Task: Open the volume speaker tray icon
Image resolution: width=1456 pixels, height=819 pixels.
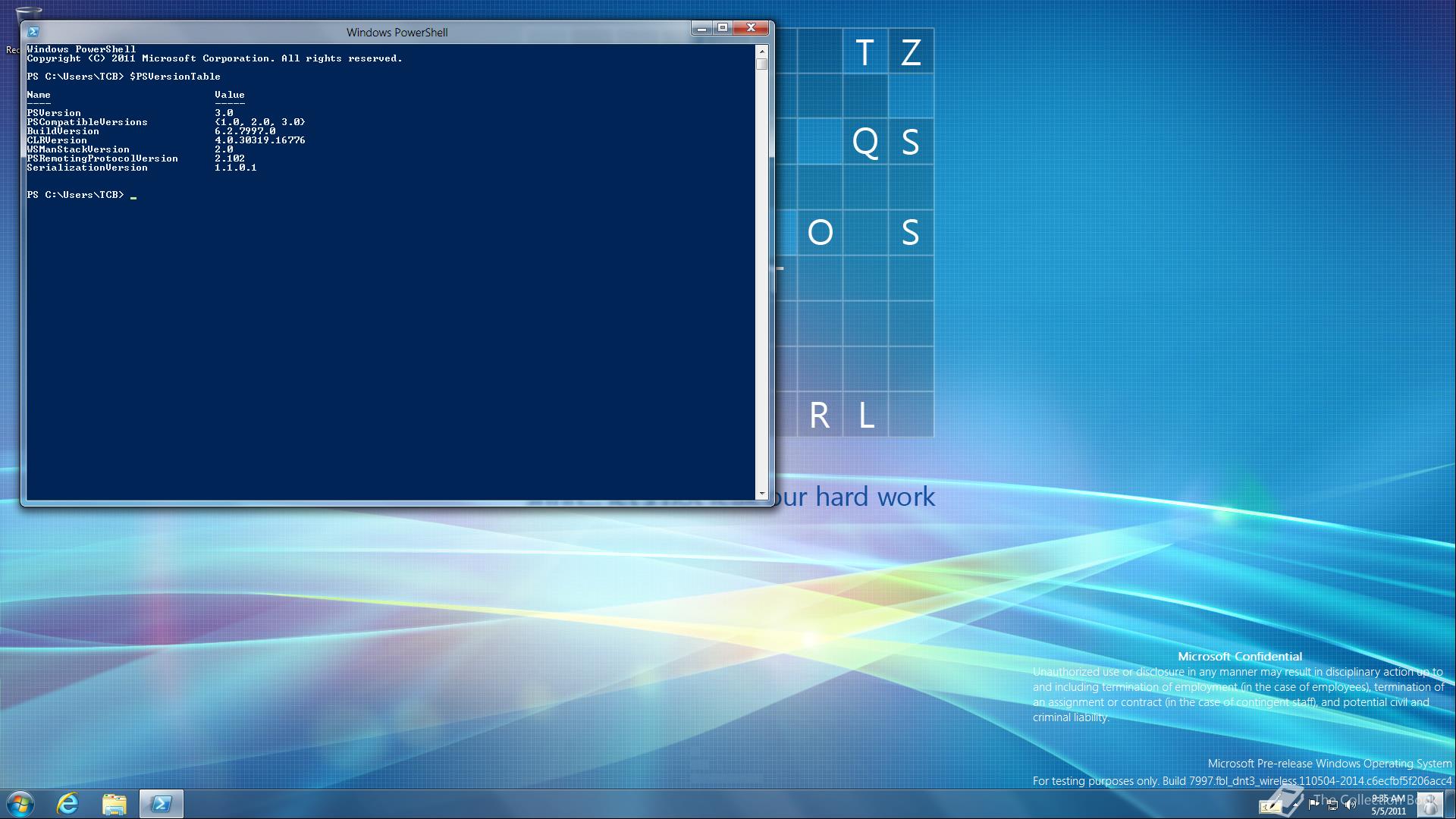Action: coord(1351,805)
